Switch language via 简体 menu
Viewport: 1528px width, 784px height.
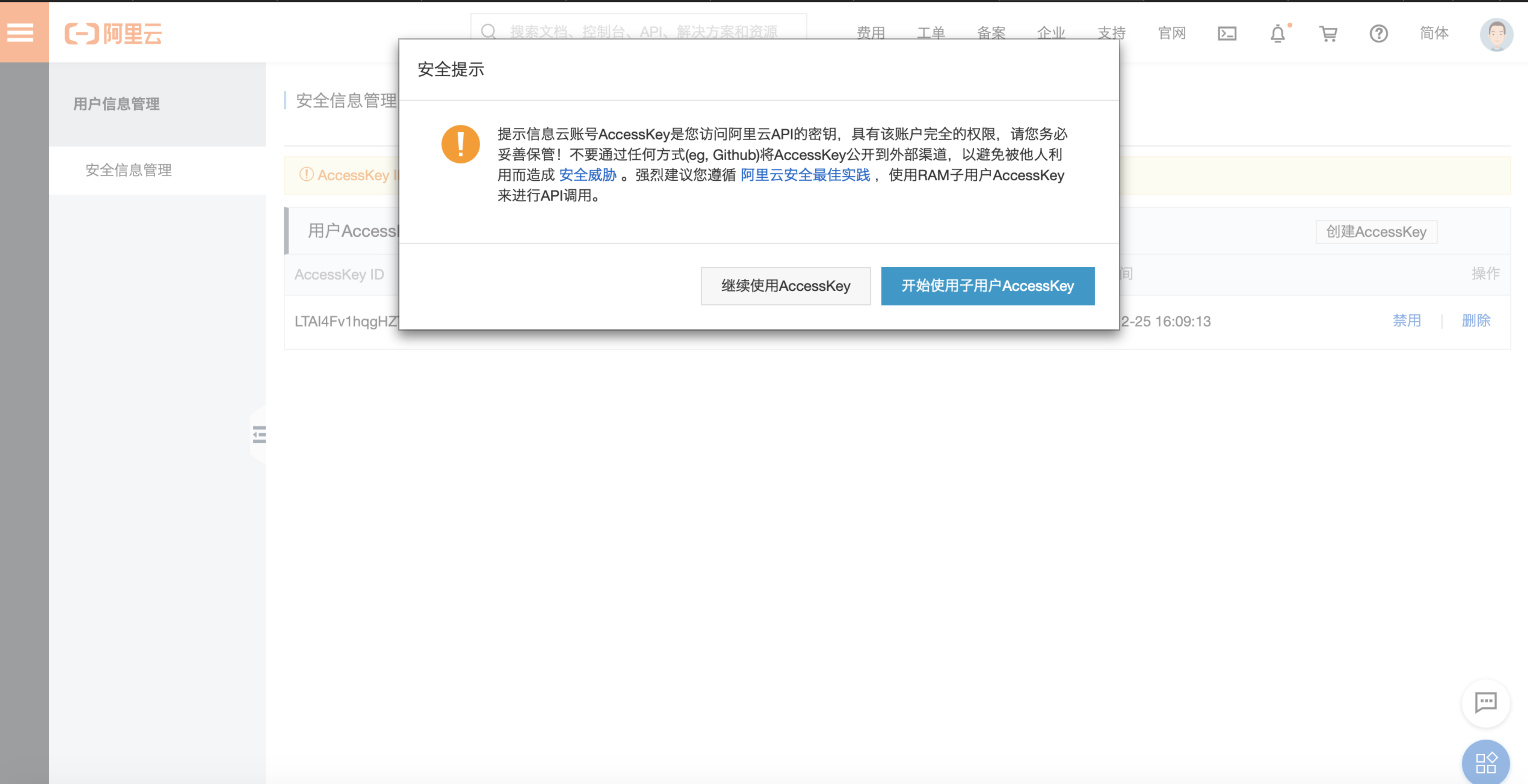click(x=1434, y=33)
